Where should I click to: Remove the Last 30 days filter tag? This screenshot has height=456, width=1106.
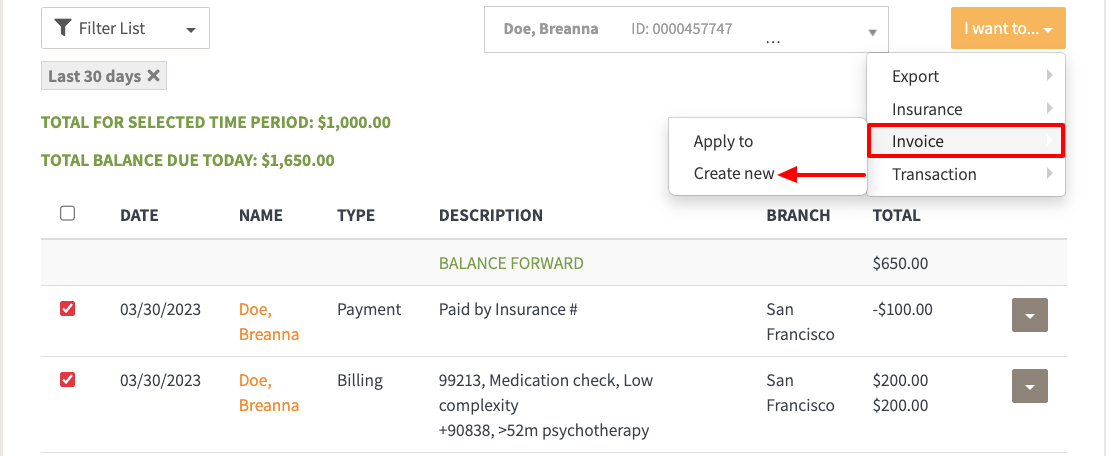coord(153,76)
